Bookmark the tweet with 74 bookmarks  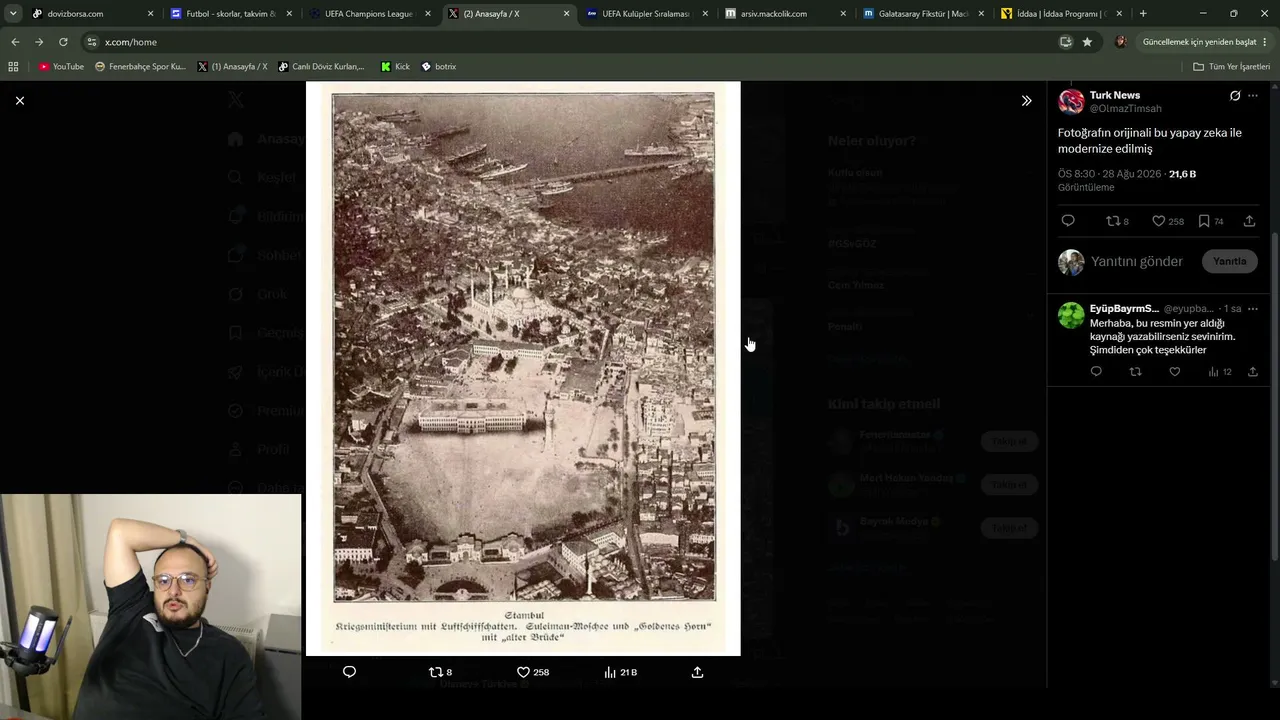coord(1210,221)
